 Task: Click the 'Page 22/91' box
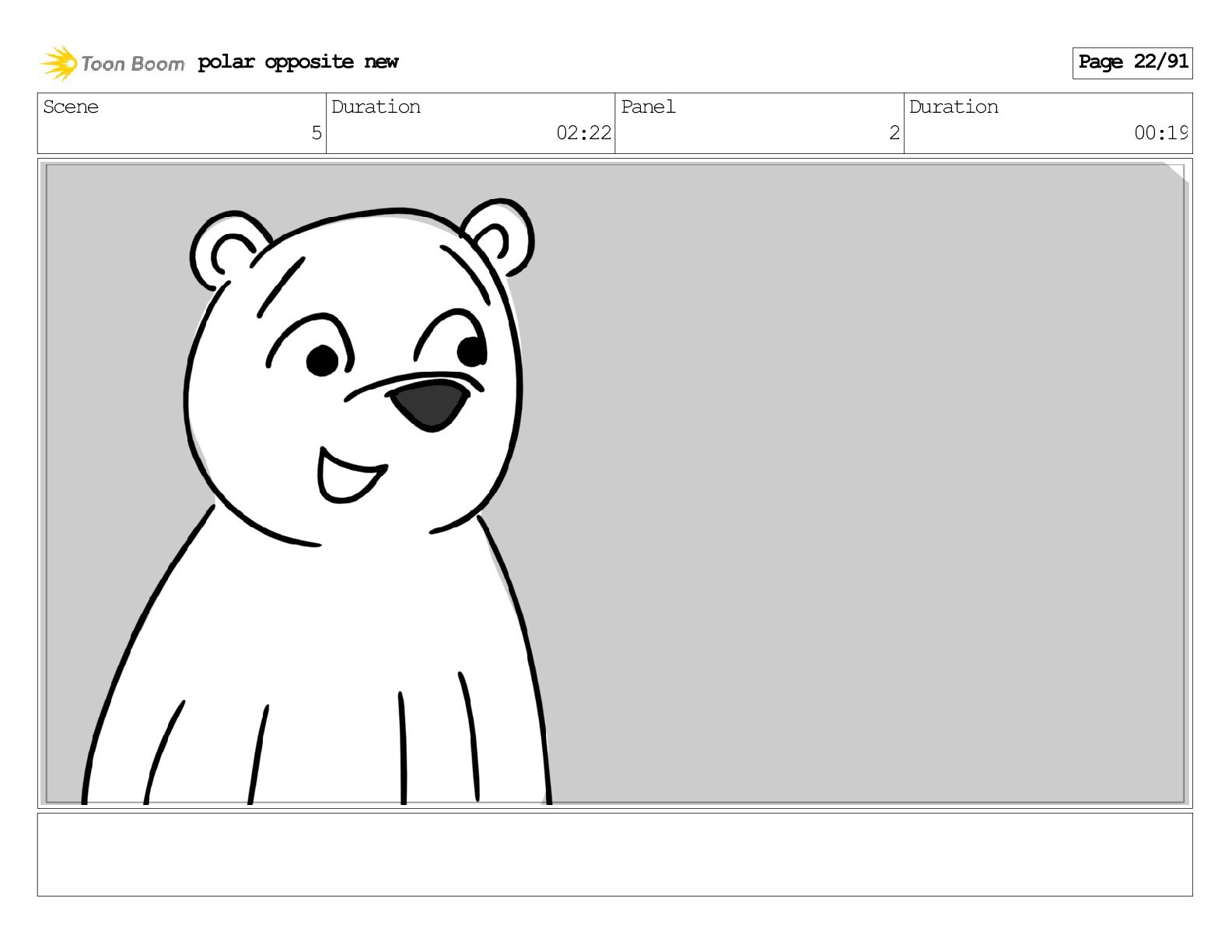click(1132, 62)
